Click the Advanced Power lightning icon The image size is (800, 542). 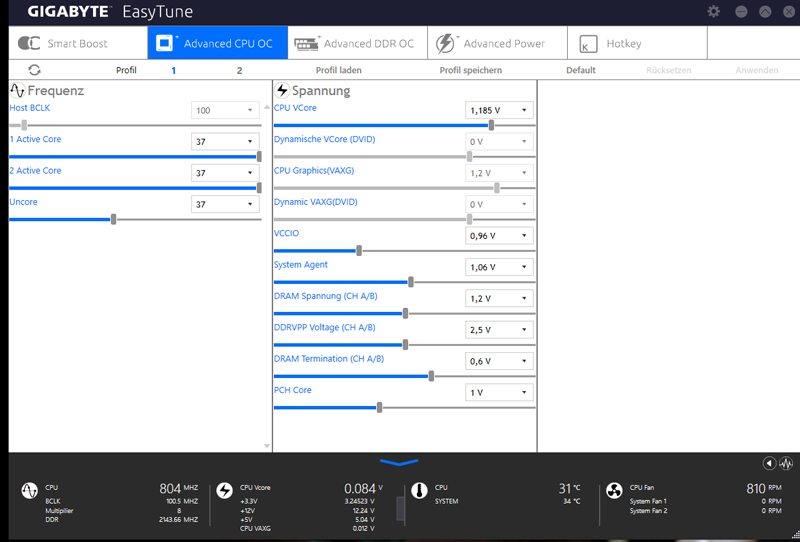[x=446, y=43]
